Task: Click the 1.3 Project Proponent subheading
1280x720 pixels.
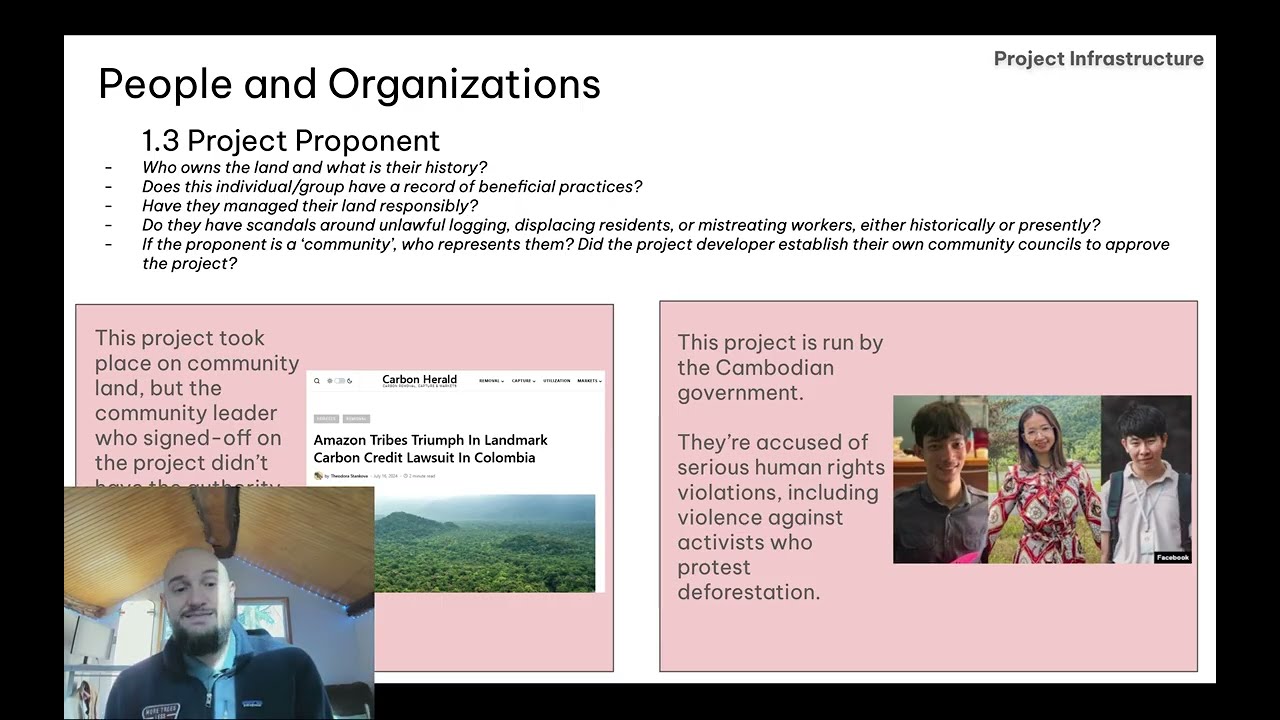Action: point(290,140)
